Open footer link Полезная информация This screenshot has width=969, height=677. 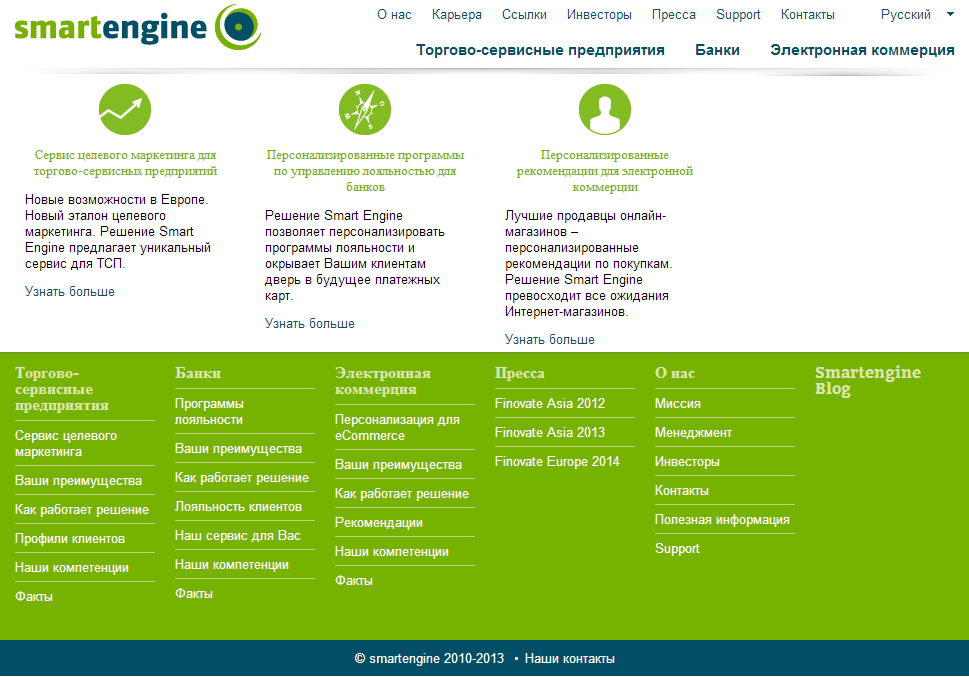[722, 519]
